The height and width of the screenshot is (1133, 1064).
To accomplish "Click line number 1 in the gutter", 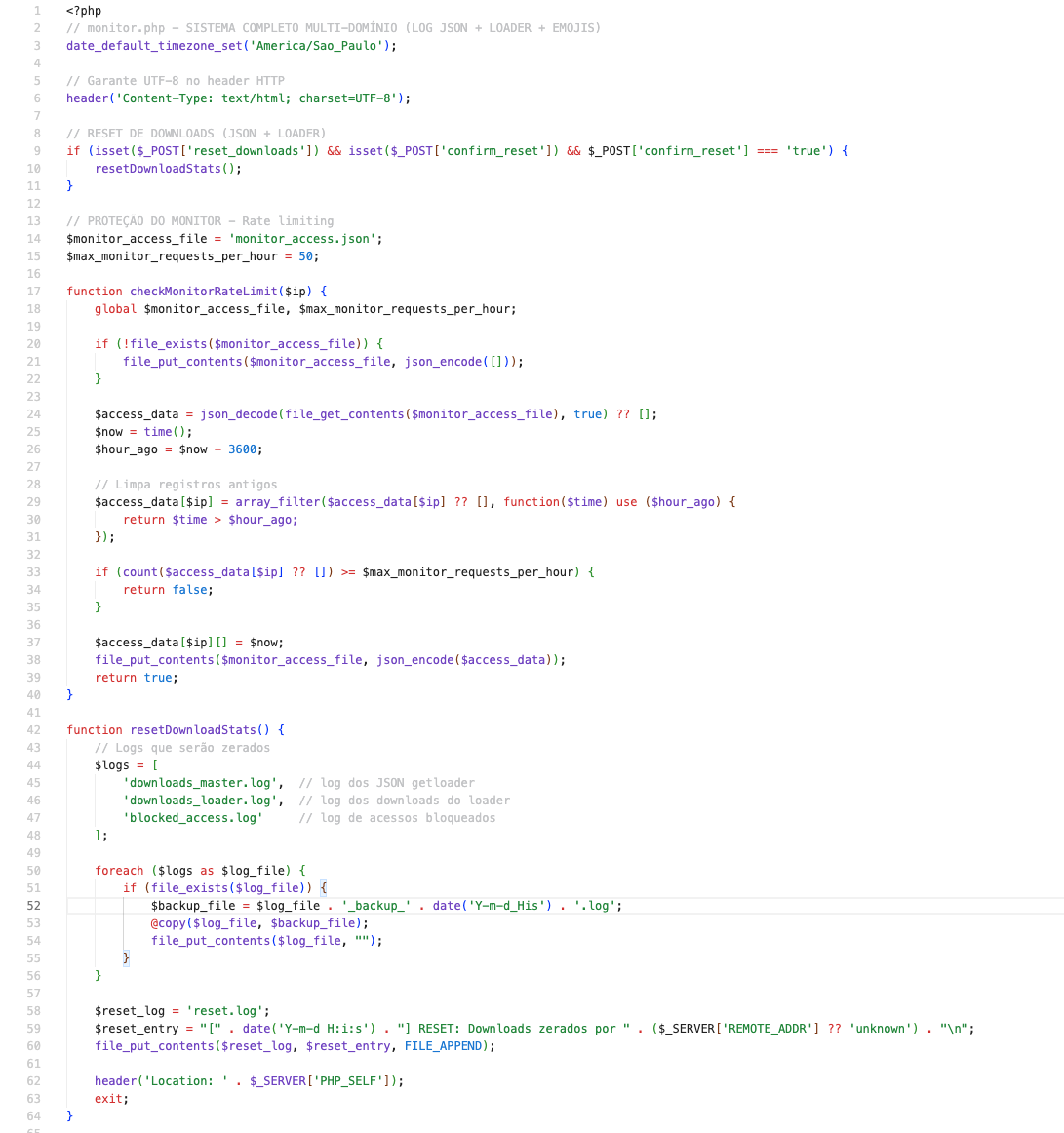I will 37,10.
